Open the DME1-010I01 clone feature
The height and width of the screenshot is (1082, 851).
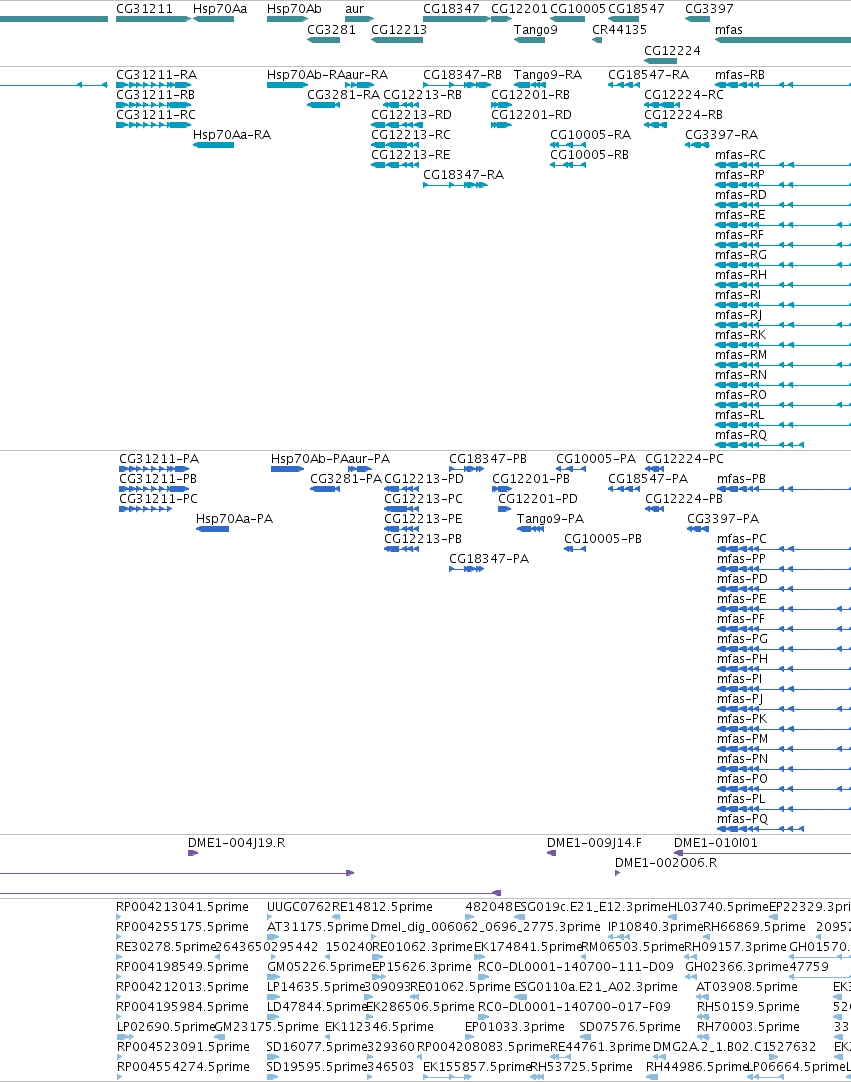[762, 854]
